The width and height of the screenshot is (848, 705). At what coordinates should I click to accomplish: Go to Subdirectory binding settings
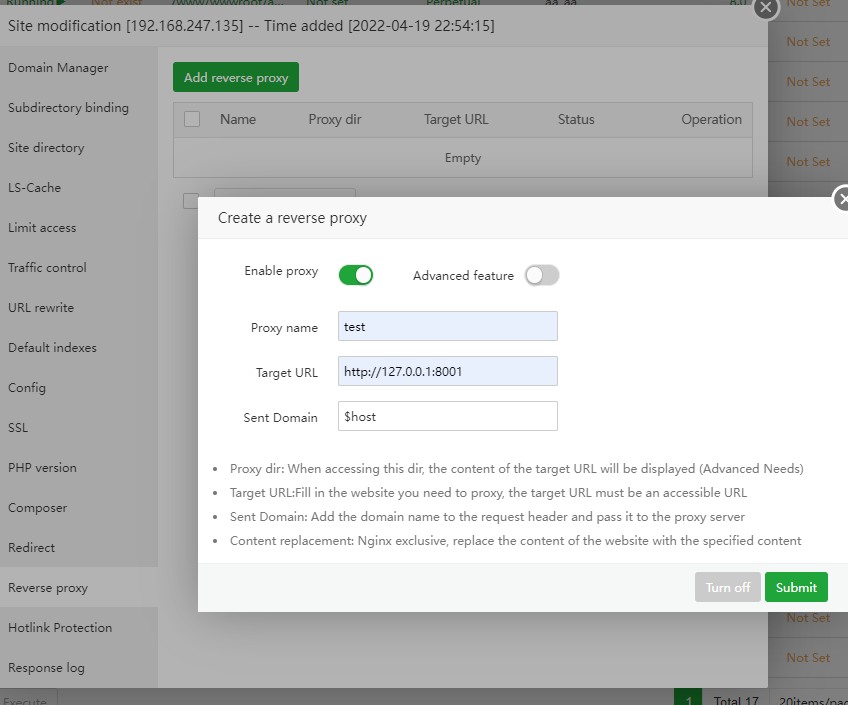click(68, 108)
